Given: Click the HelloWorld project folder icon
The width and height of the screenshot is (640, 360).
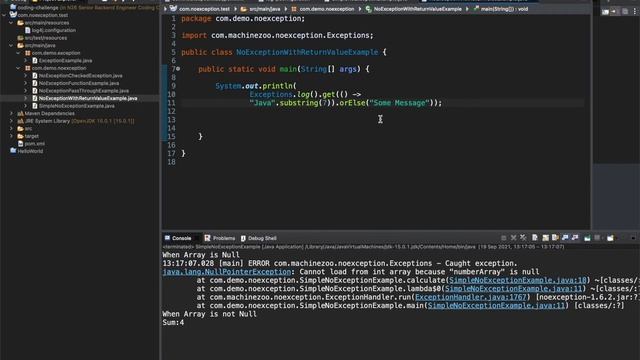Looking at the screenshot, I should [13, 151].
